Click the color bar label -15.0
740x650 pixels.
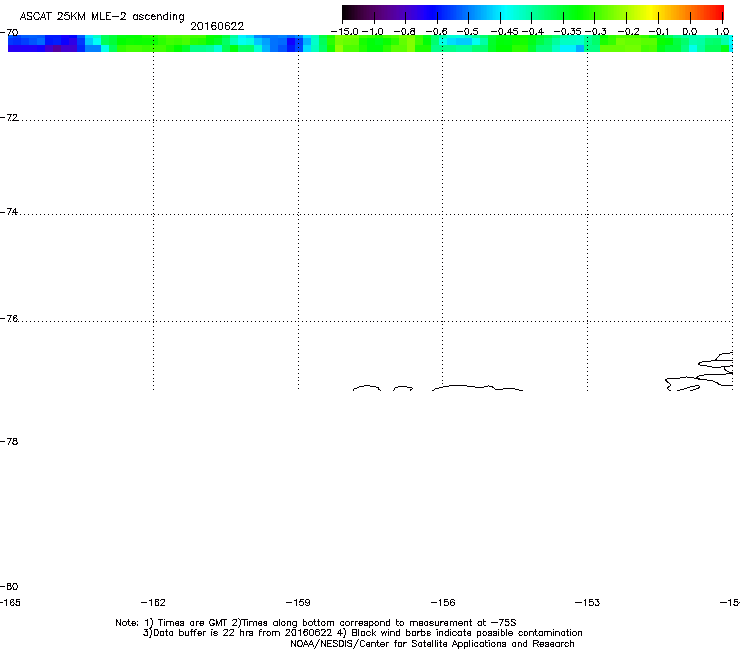pyautogui.click(x=345, y=32)
